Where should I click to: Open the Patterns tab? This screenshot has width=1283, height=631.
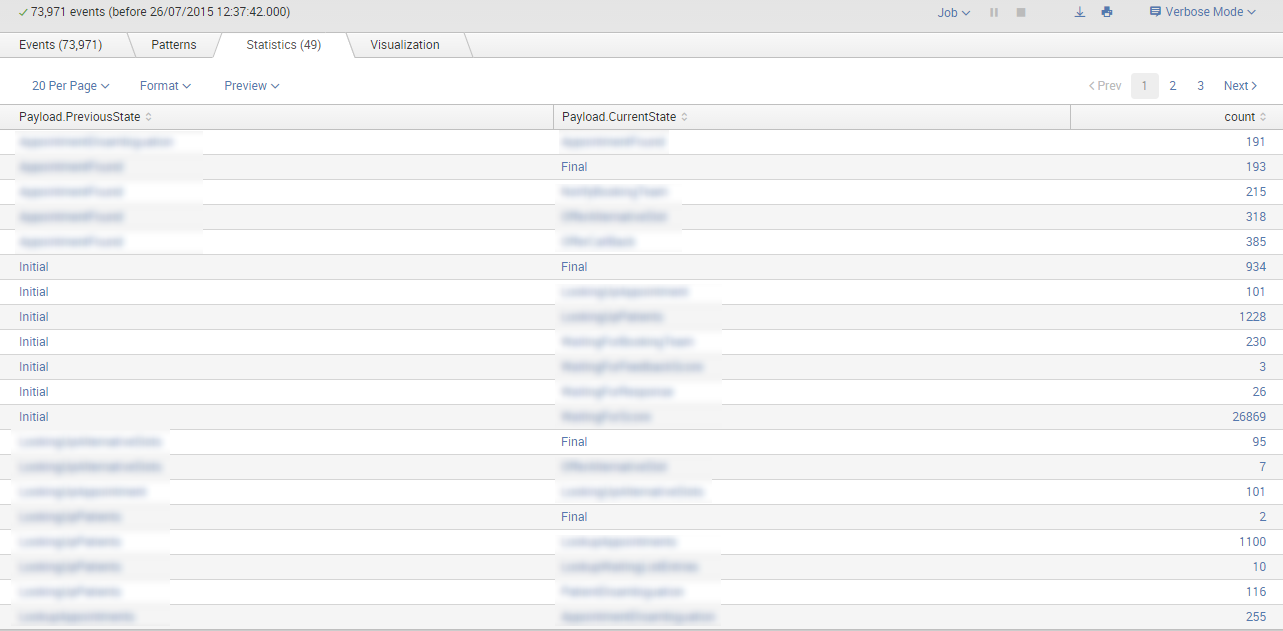[x=174, y=45]
